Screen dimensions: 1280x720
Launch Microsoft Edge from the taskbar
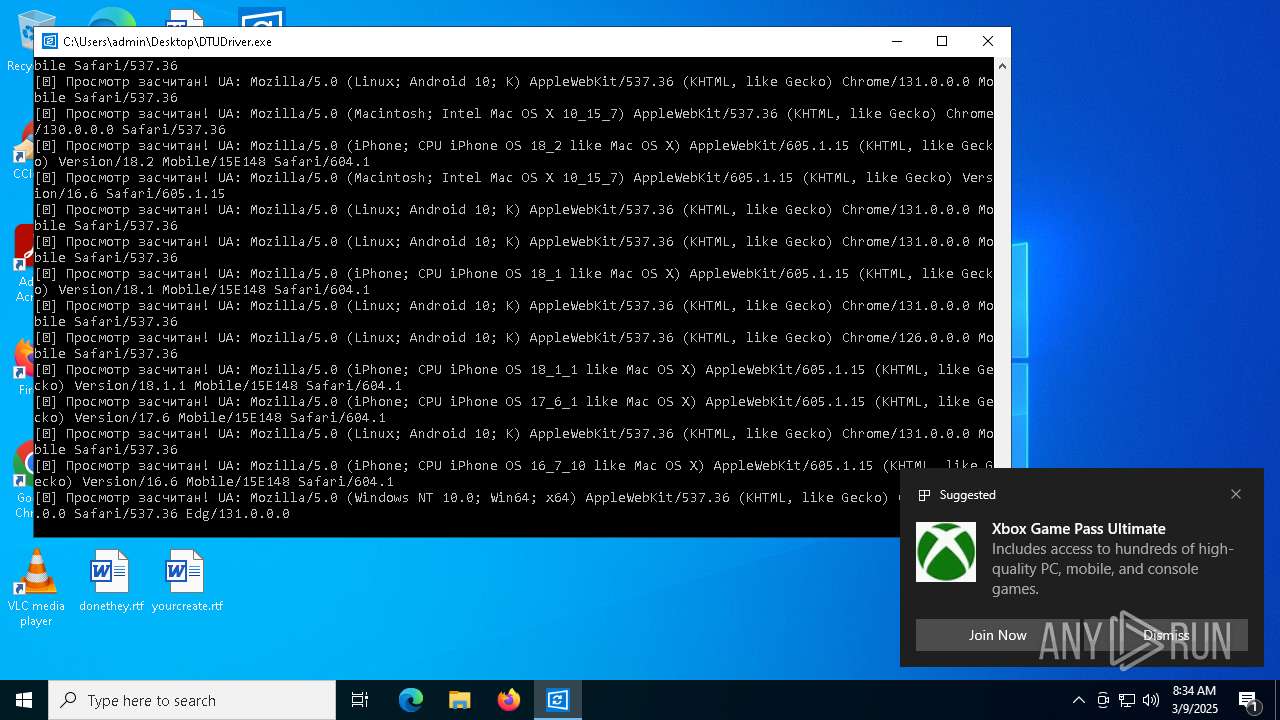coord(411,700)
